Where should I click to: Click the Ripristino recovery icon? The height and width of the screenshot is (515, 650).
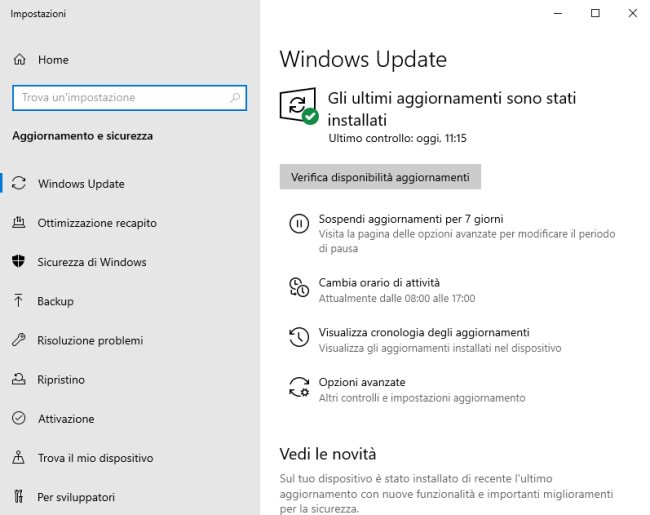click(x=19, y=379)
